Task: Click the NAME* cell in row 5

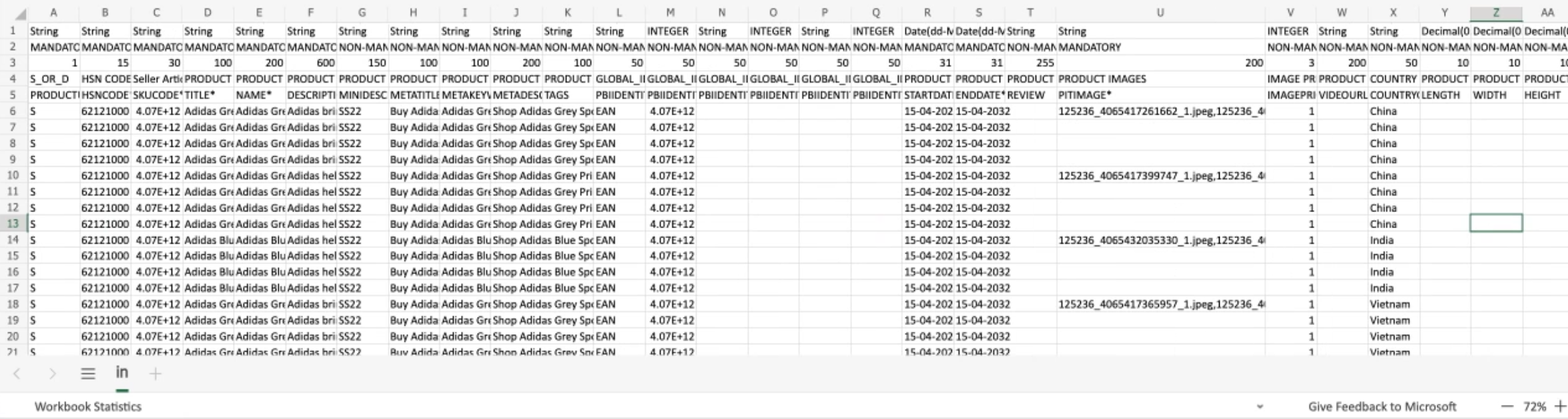Action: pos(260,95)
